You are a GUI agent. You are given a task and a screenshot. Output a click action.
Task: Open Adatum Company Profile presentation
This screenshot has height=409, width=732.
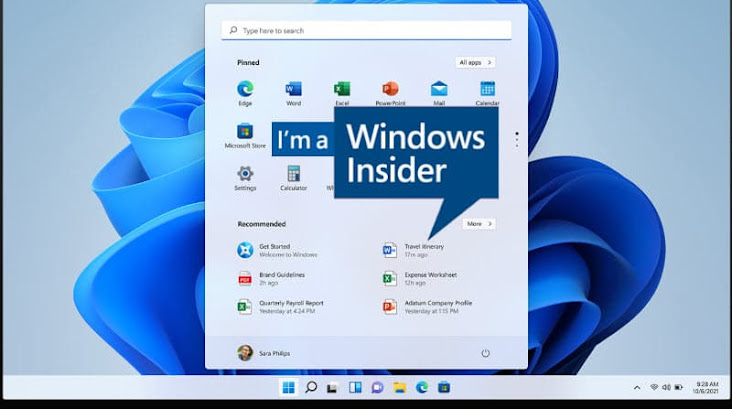[428, 307]
